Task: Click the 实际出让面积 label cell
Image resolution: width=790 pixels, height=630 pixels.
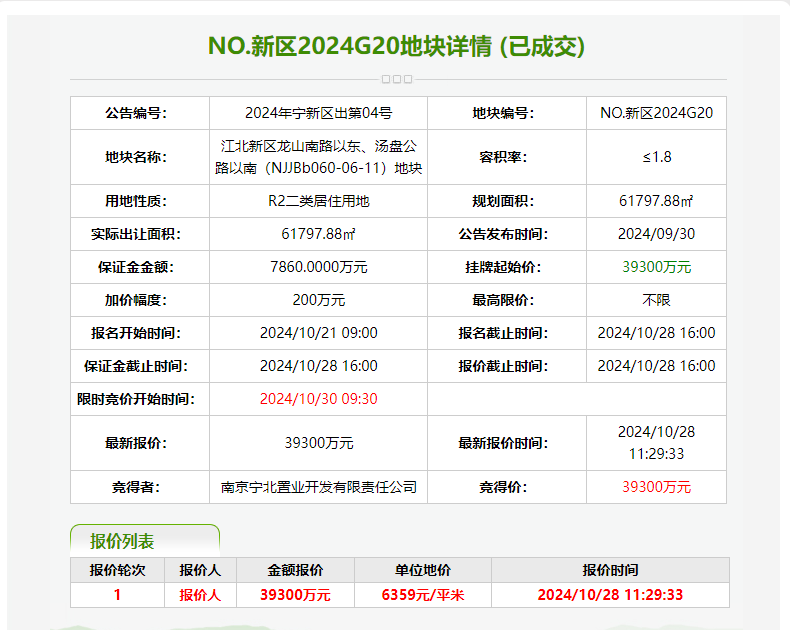Action: [140, 234]
